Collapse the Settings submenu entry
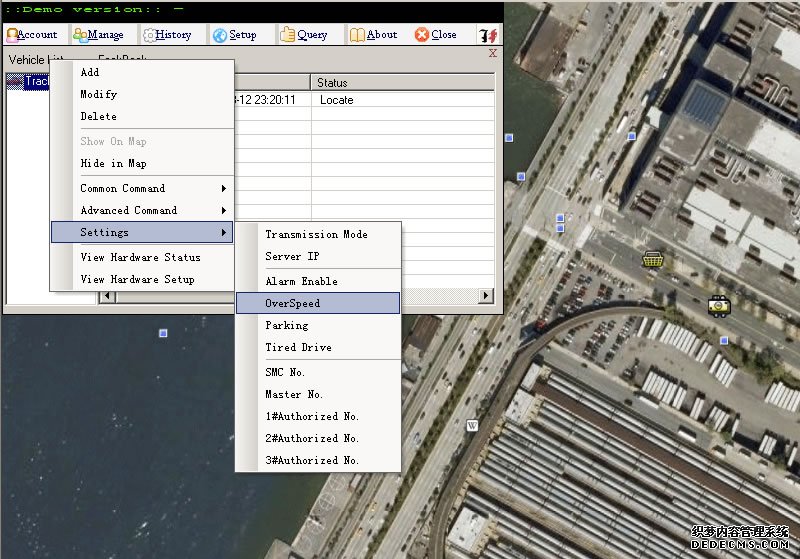 click(141, 232)
